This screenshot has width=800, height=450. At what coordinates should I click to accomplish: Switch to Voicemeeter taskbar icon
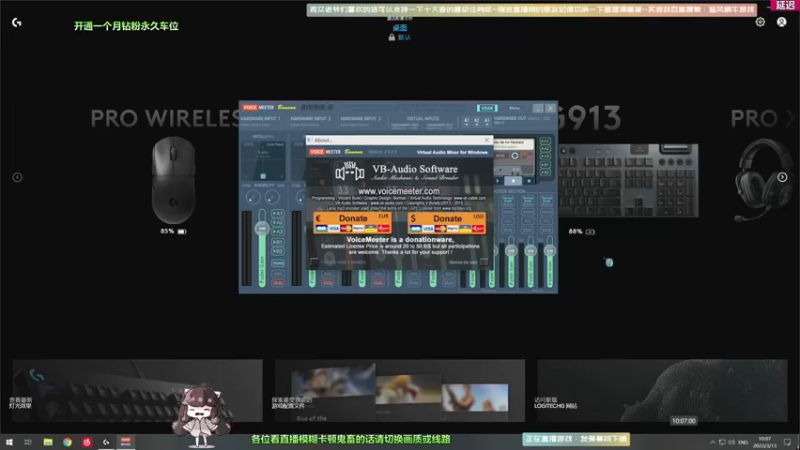tap(126, 442)
